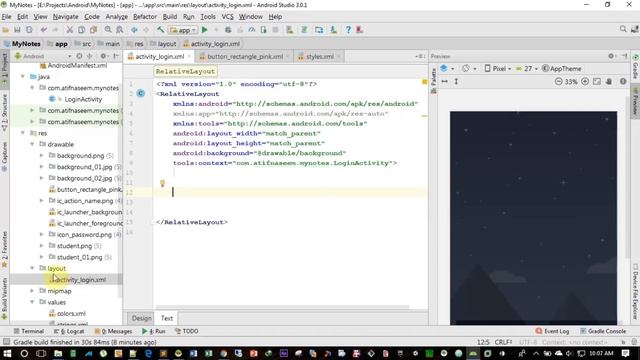
Task: Click the Undo toolbar icon
Action: click(x=44, y=30)
